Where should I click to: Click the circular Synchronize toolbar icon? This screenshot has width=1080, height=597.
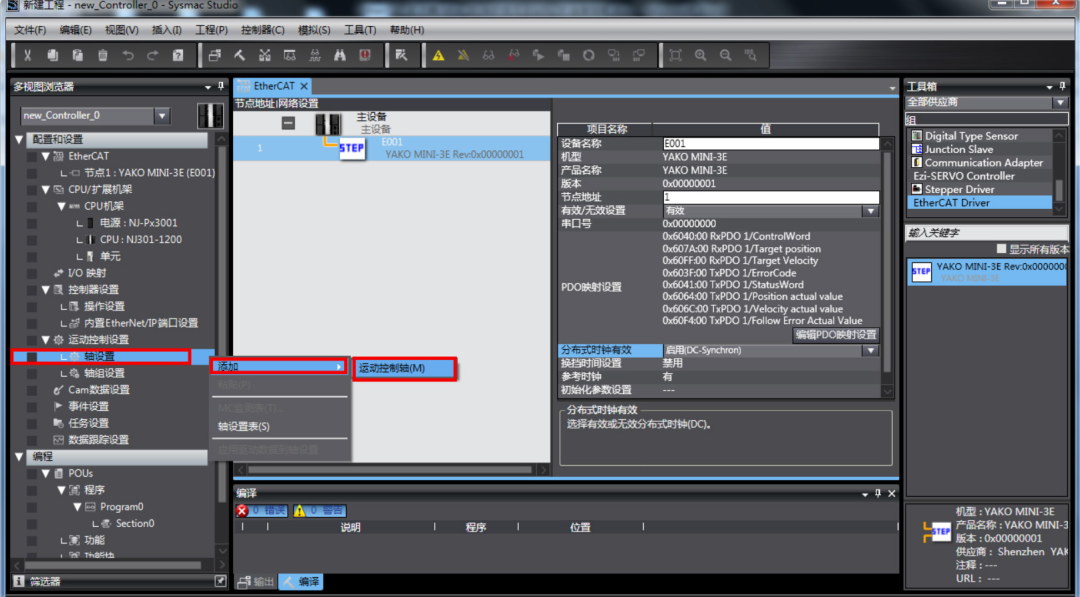[x=588, y=55]
